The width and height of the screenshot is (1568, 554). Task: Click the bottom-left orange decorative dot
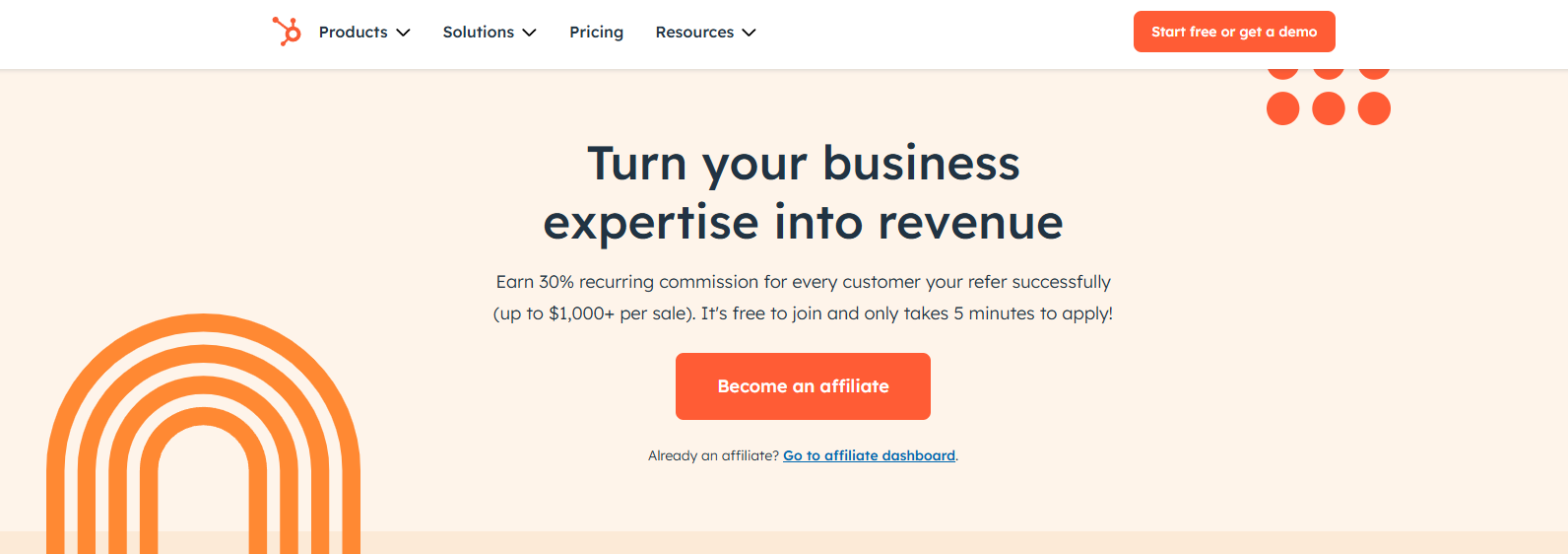(x=1282, y=108)
